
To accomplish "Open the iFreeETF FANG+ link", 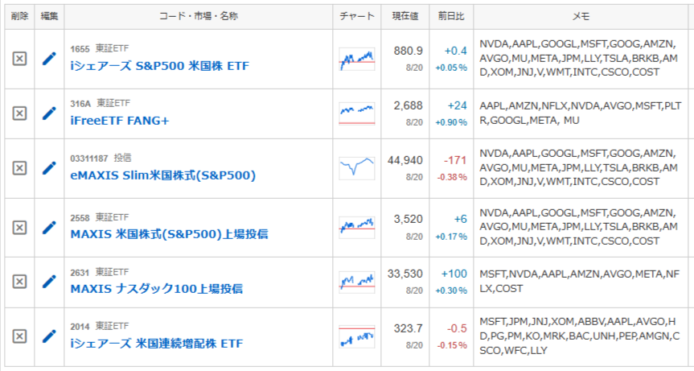I will click(120, 120).
